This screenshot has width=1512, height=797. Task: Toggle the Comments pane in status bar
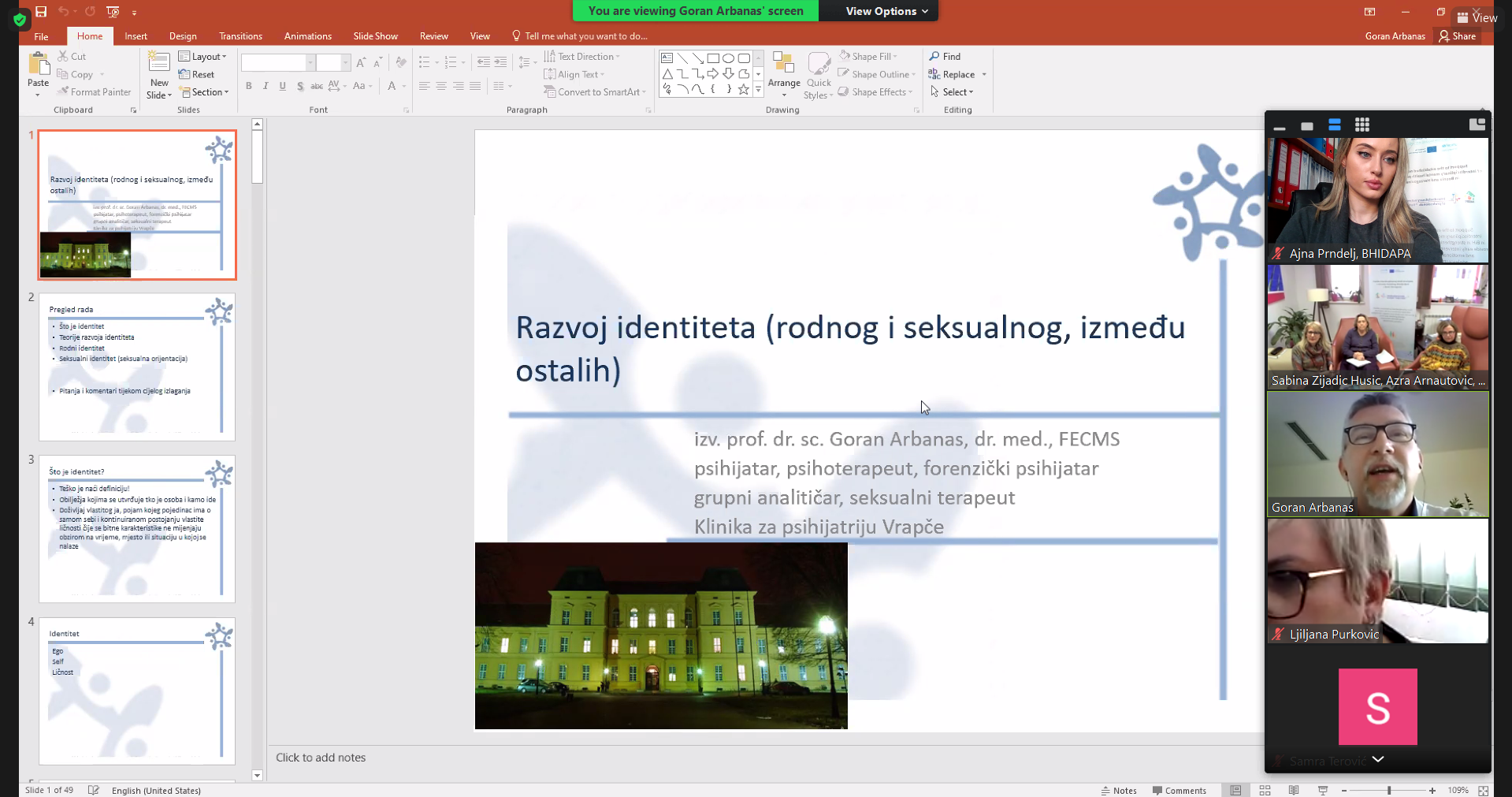1179,790
